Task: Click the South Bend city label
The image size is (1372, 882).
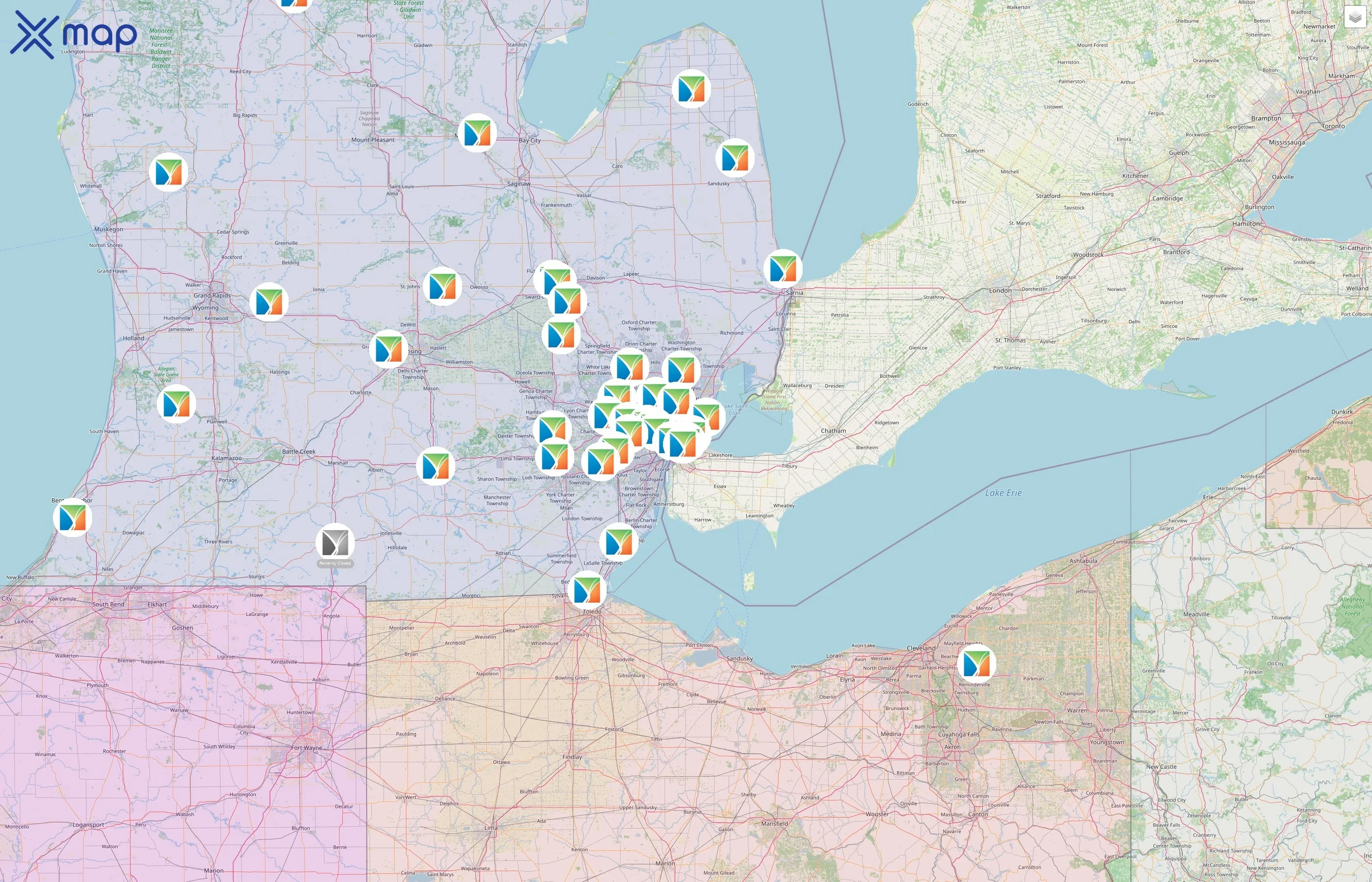Action: coord(108,604)
